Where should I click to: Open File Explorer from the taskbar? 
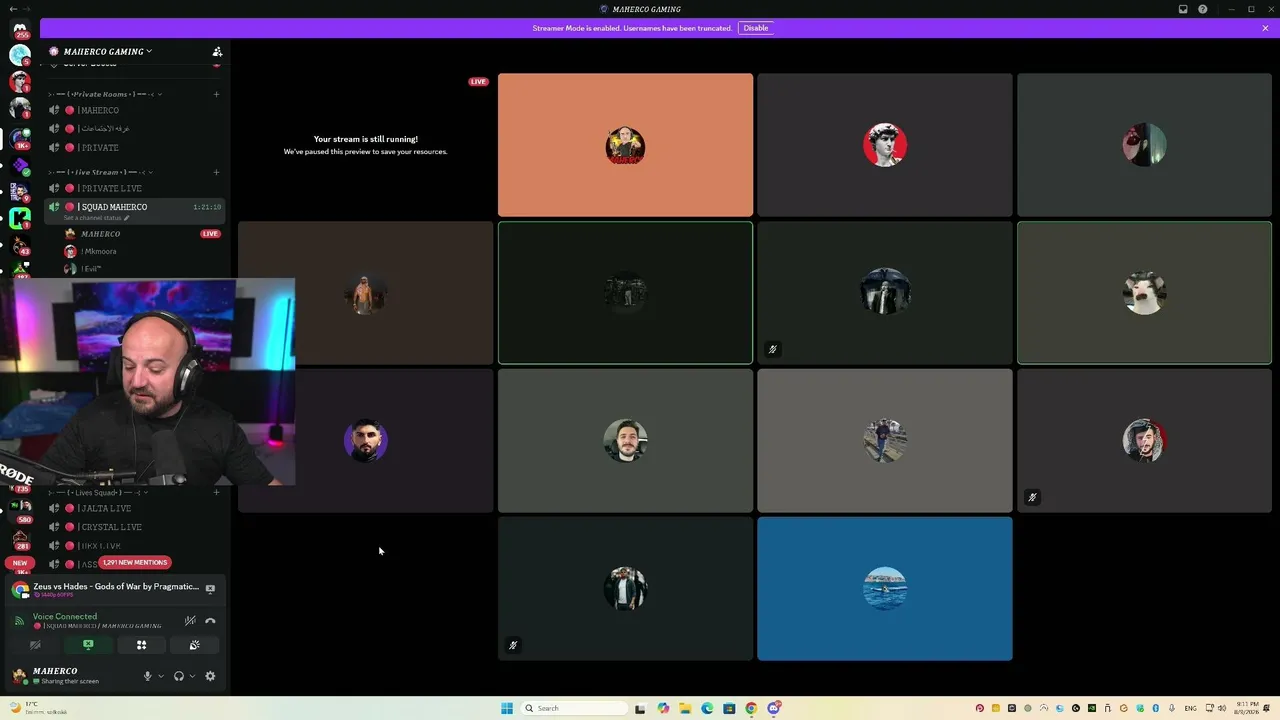coord(685,708)
